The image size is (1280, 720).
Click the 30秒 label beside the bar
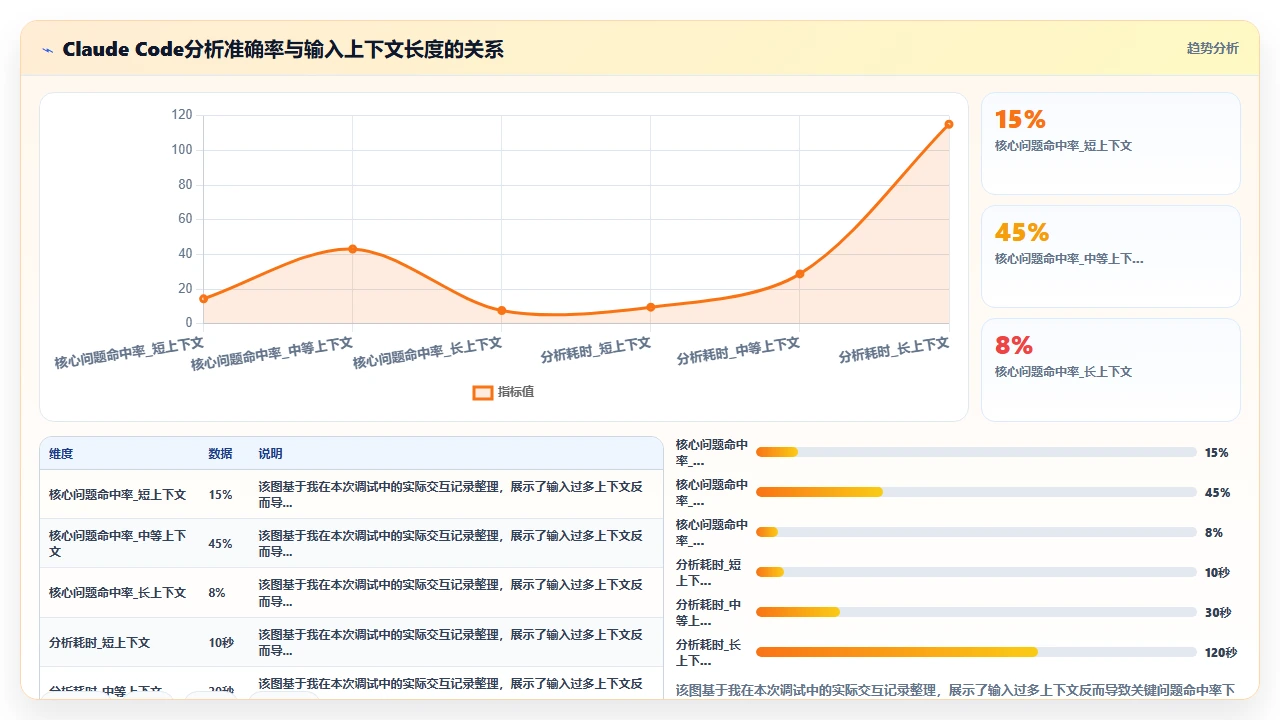(1218, 613)
